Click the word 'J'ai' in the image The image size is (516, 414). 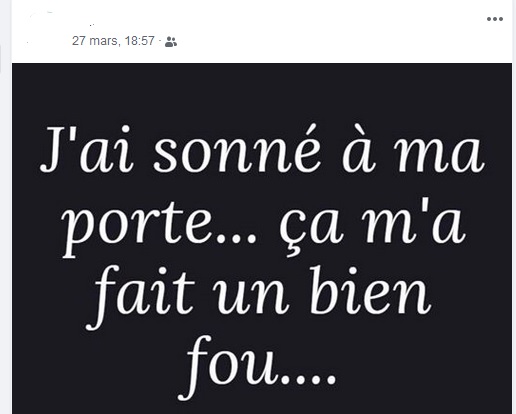pos(87,149)
